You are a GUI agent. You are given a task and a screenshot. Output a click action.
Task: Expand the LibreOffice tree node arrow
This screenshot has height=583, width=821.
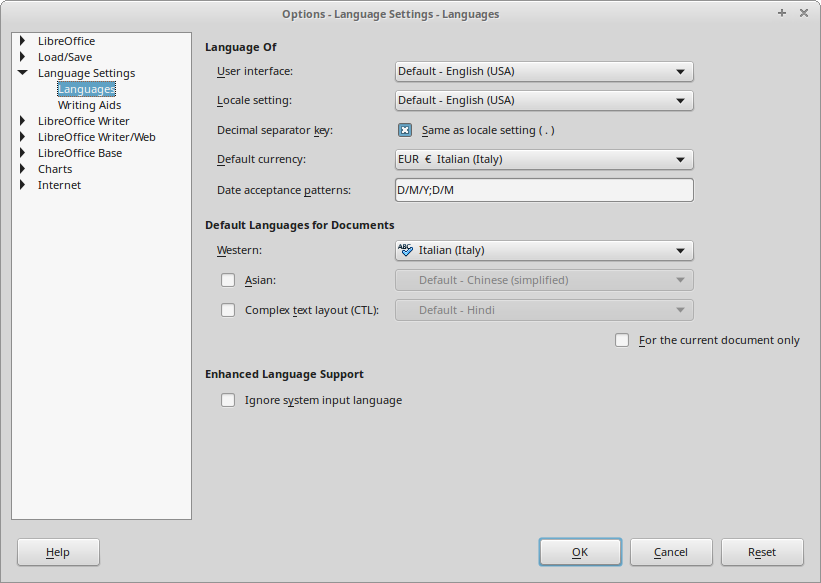click(22, 41)
